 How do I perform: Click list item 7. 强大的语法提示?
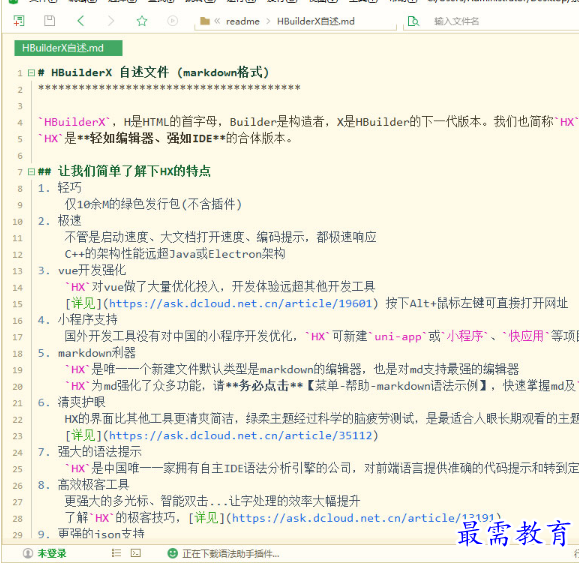tap(90, 452)
